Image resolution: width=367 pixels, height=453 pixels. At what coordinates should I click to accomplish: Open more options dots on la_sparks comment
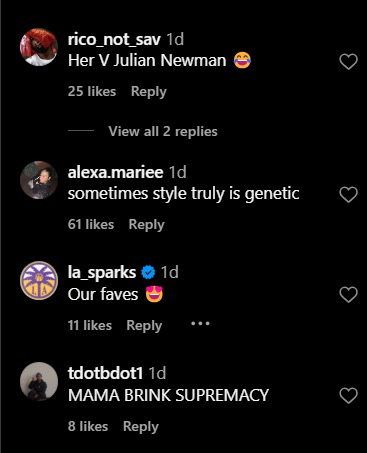click(200, 323)
